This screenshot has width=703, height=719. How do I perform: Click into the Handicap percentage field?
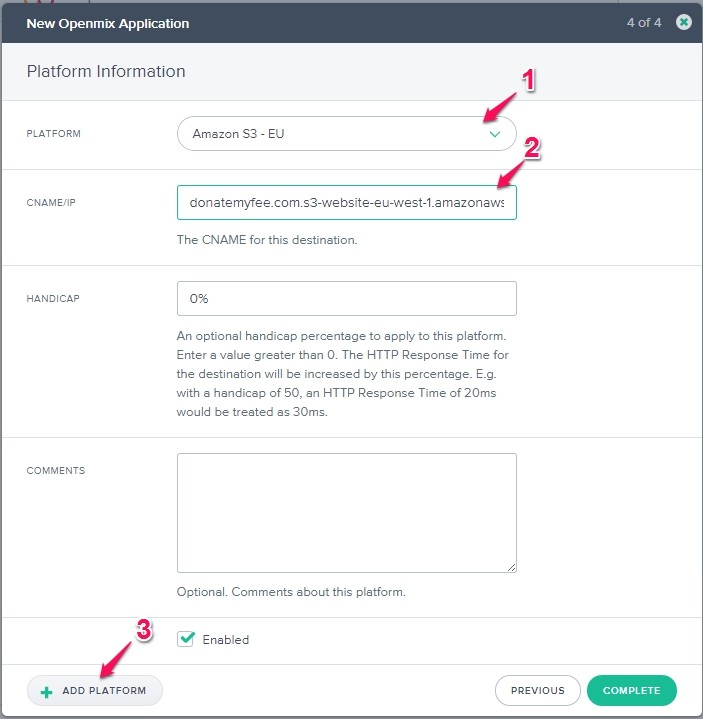tap(346, 298)
